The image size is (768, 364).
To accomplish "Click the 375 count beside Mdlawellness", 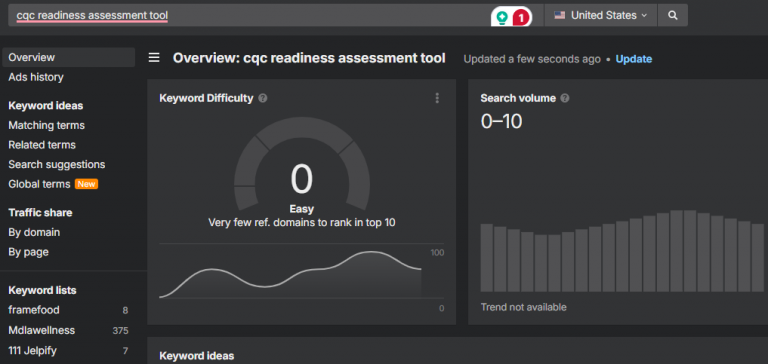I will (x=120, y=331).
